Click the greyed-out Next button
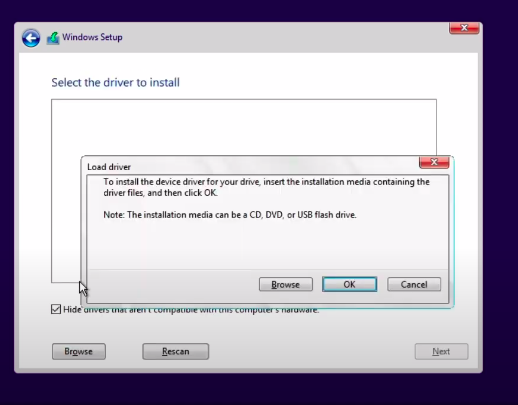The height and width of the screenshot is (405, 518). (x=441, y=351)
